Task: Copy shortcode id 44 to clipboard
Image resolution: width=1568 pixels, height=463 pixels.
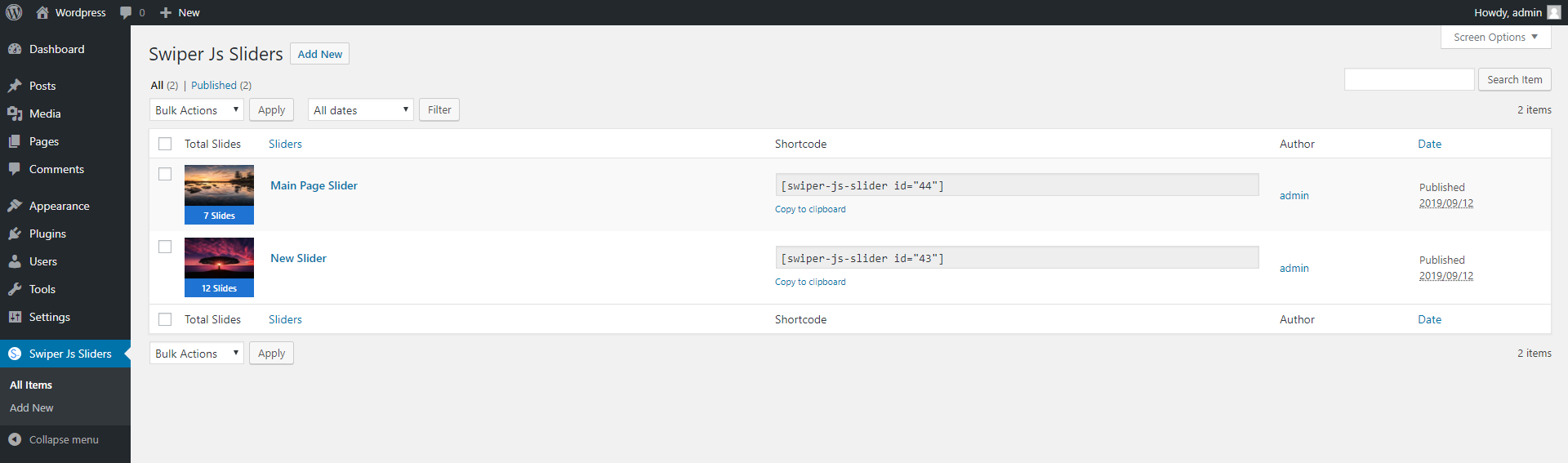Action: tap(810, 209)
